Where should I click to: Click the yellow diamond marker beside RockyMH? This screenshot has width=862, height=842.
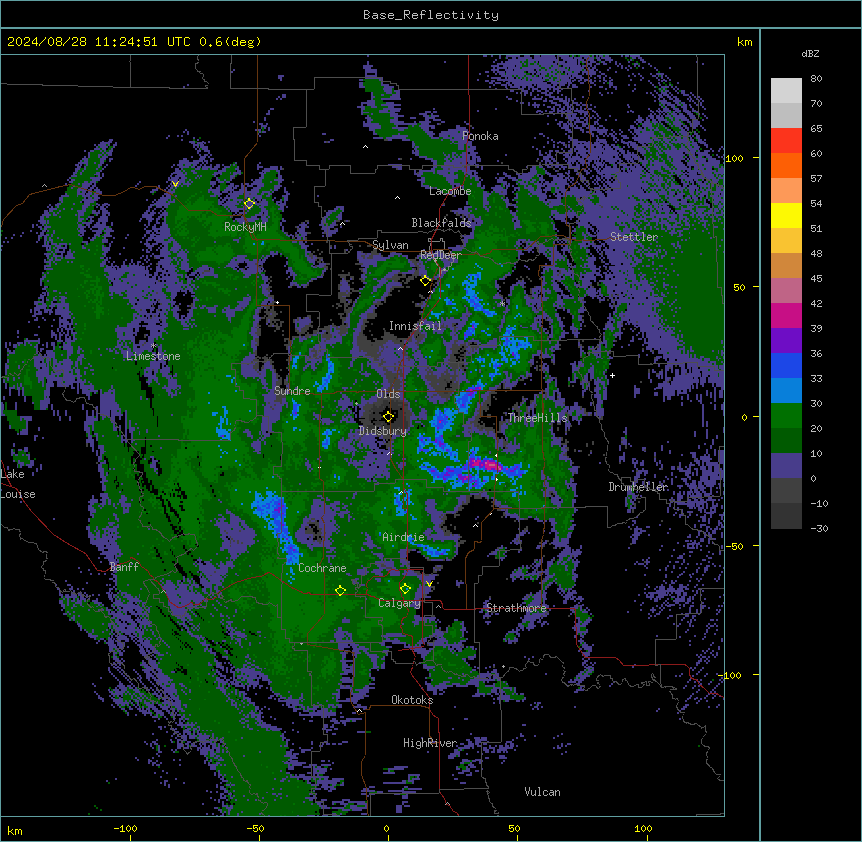click(x=249, y=204)
